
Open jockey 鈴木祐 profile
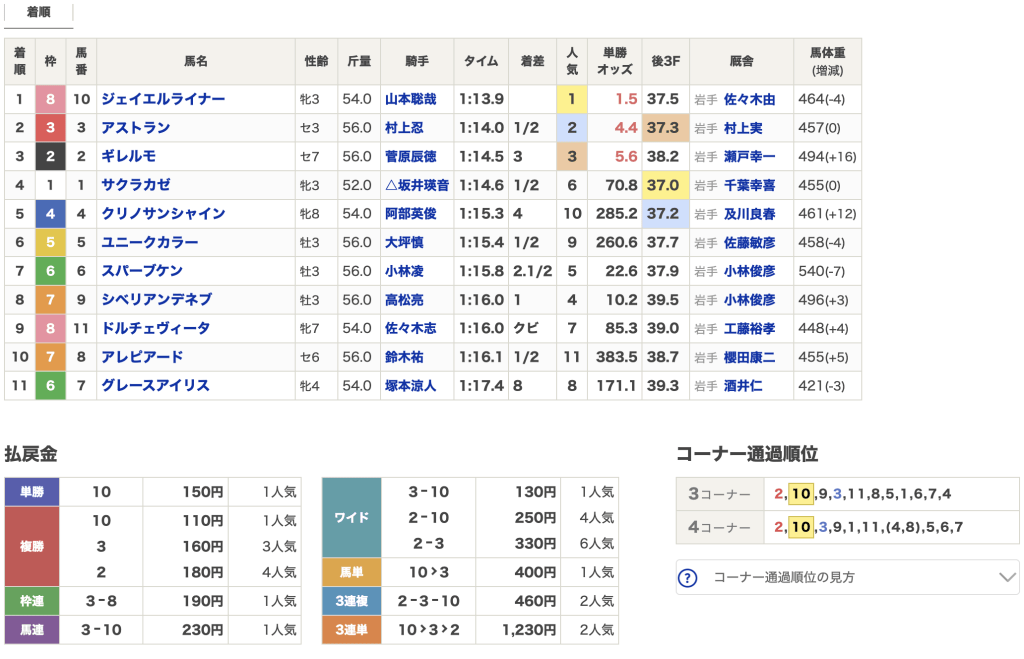point(404,357)
